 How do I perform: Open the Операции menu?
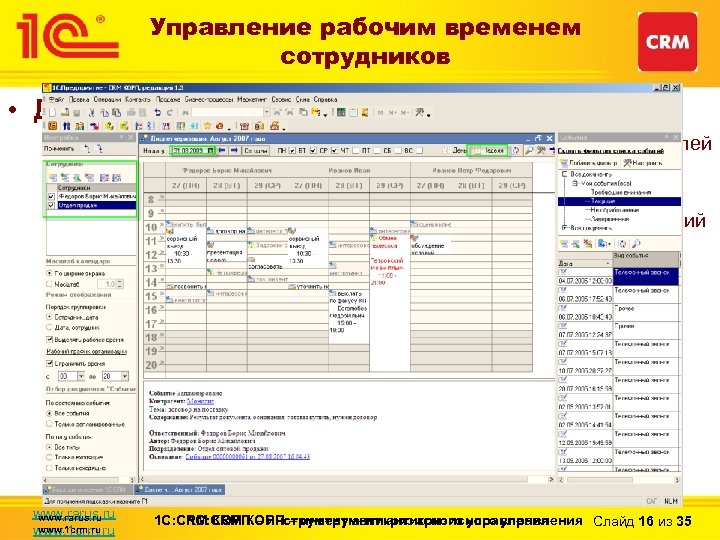(x=107, y=99)
